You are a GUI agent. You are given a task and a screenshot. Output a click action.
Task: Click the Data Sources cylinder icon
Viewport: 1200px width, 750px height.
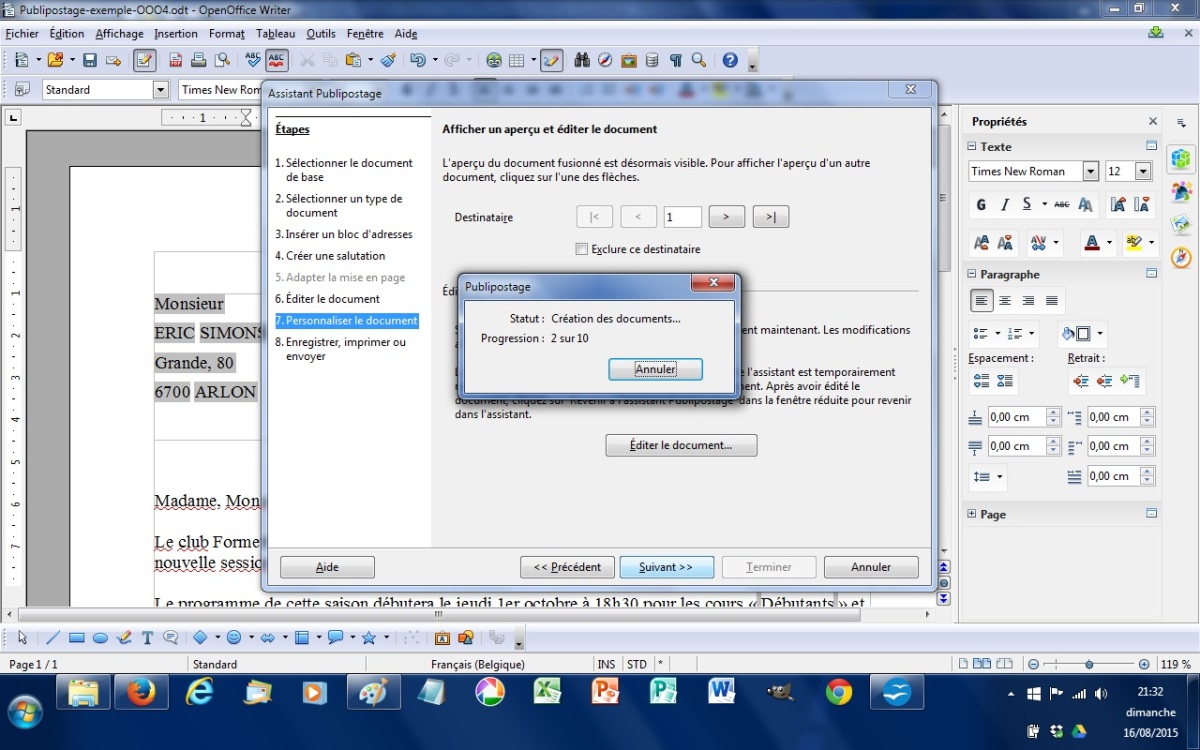[652, 60]
